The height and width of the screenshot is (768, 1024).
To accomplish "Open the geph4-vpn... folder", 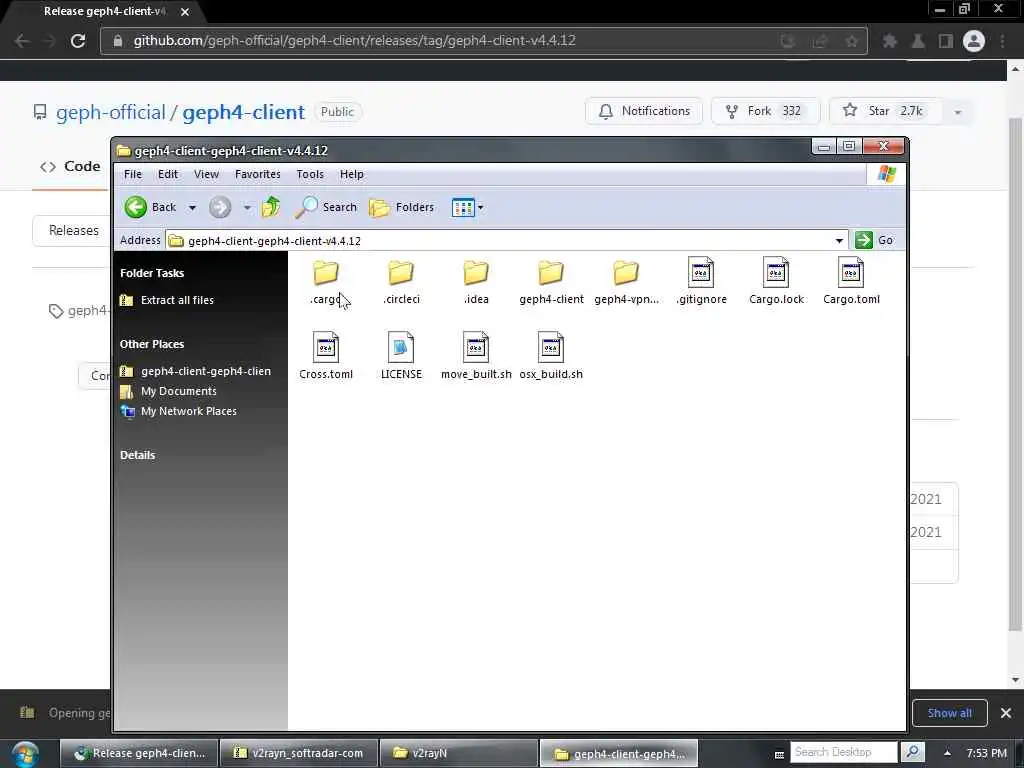I will pos(626,282).
